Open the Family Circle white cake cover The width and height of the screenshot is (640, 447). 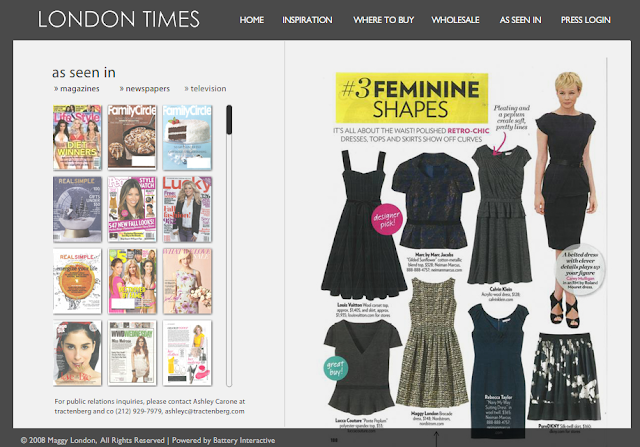187,137
